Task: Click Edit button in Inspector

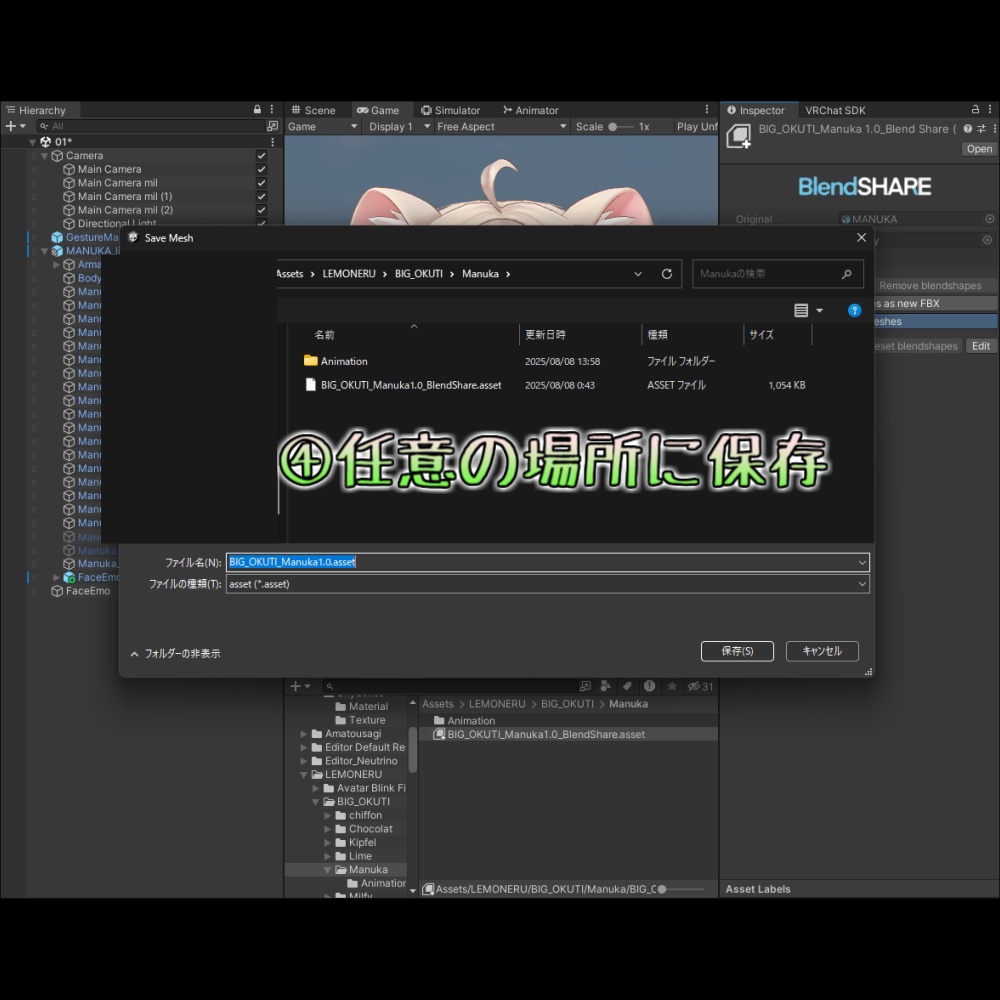Action: pos(980,346)
